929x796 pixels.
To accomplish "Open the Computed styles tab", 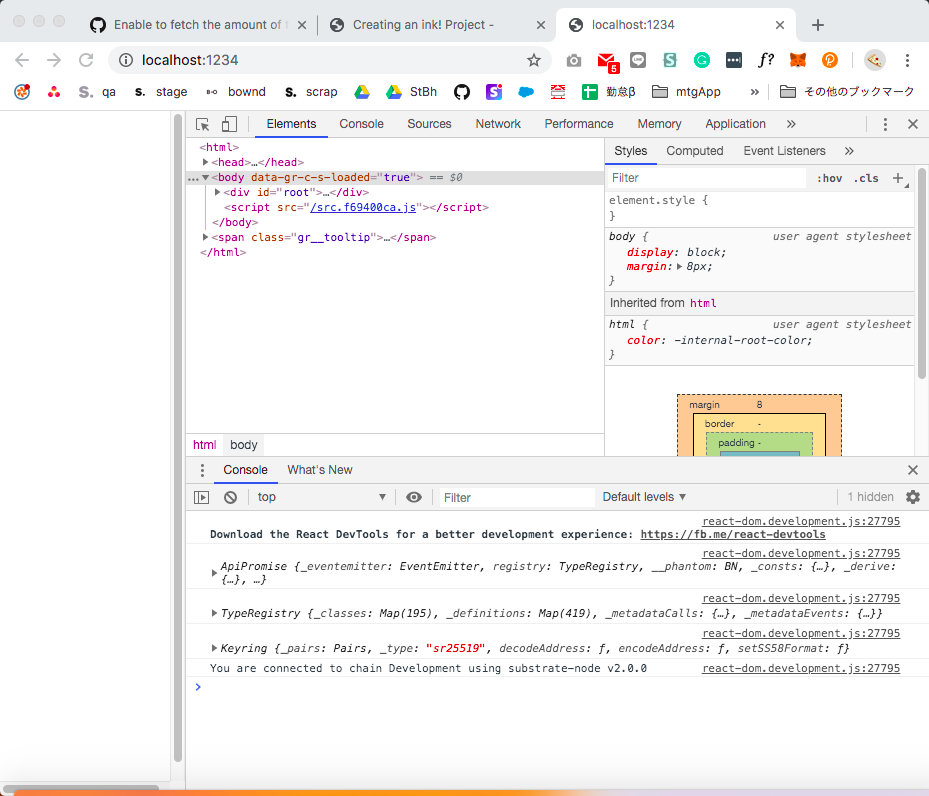I will 694,151.
